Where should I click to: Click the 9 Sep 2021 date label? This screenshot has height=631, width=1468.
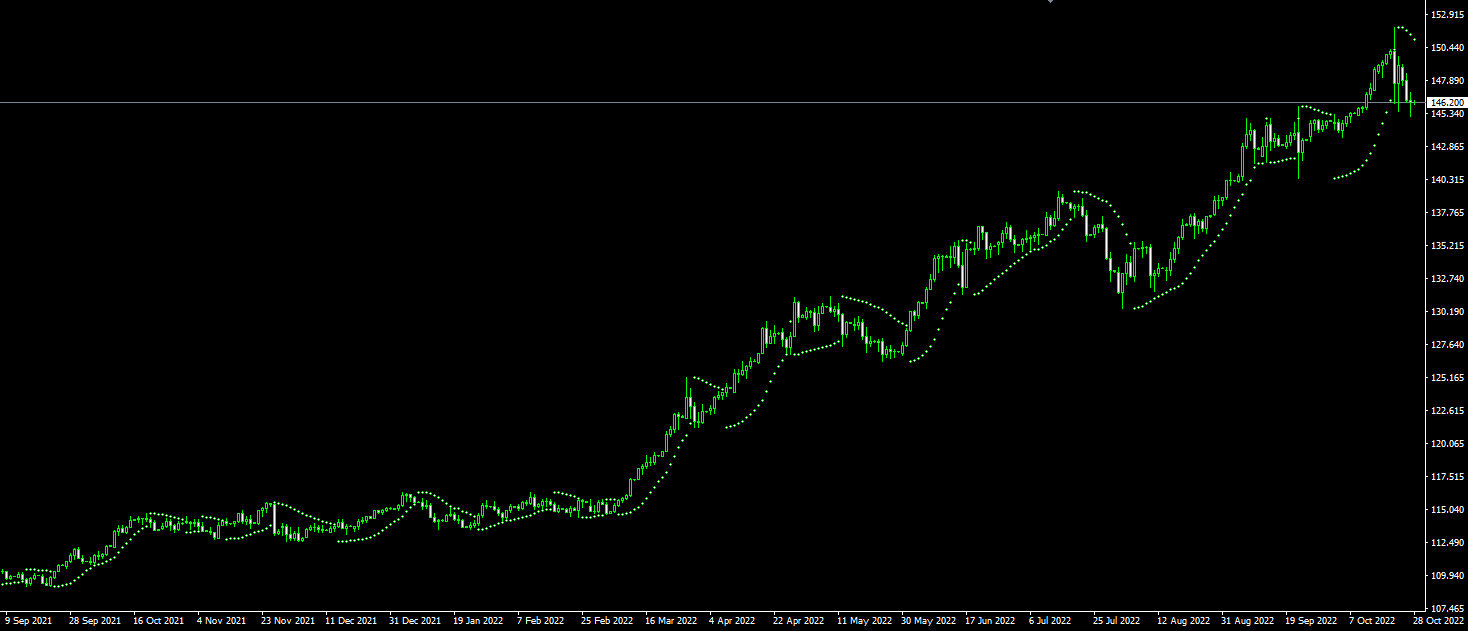tap(28, 621)
